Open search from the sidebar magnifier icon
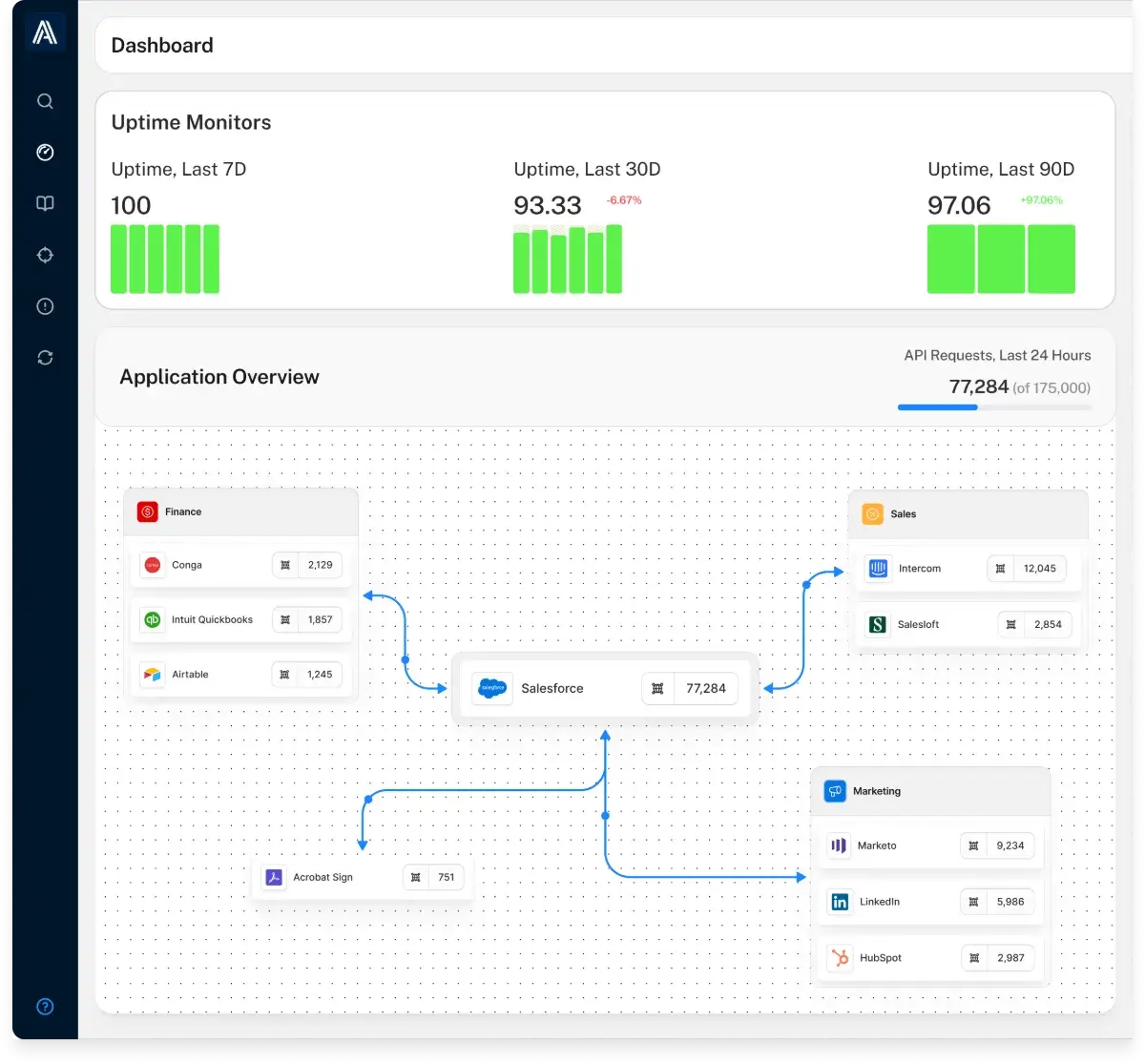 click(x=45, y=101)
